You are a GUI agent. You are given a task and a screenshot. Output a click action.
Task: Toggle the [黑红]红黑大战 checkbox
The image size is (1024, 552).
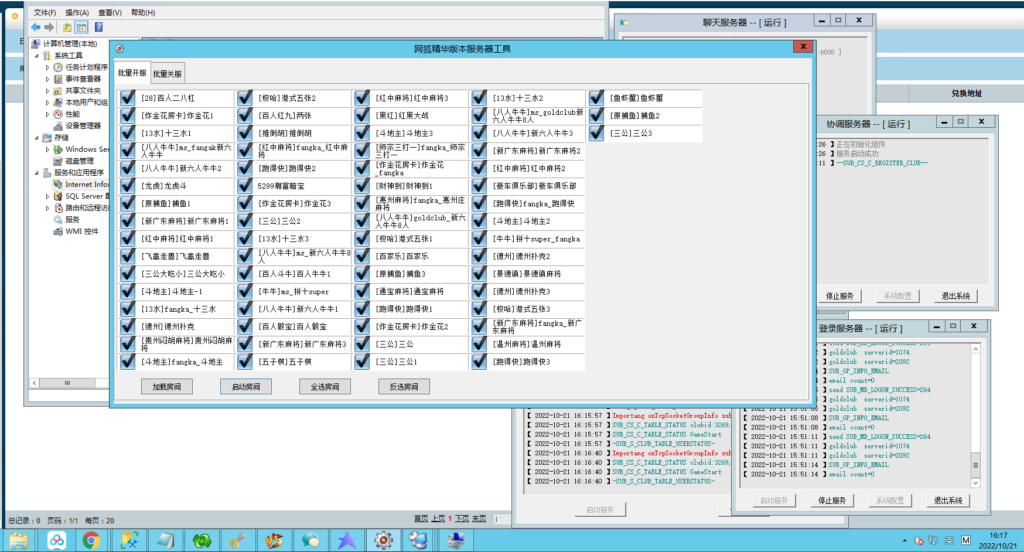coord(361,115)
